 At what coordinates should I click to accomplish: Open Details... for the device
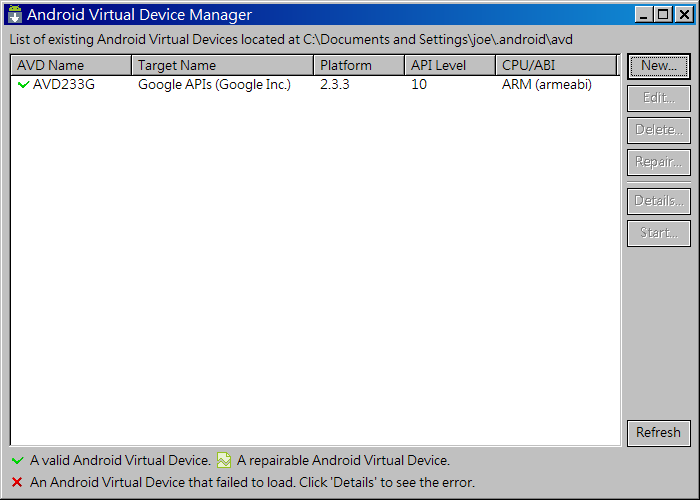tap(658, 201)
